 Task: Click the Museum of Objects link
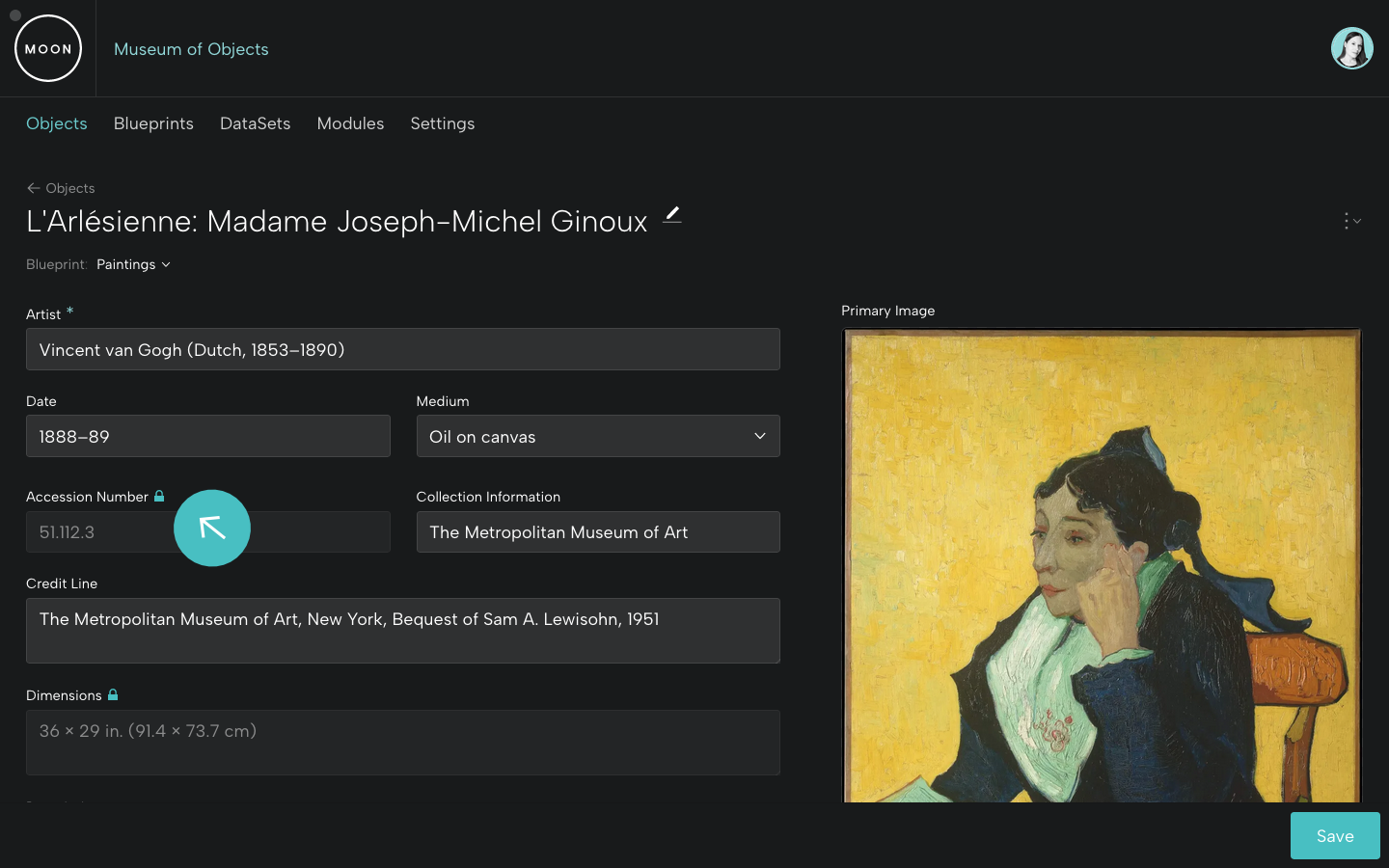pyautogui.click(x=191, y=49)
